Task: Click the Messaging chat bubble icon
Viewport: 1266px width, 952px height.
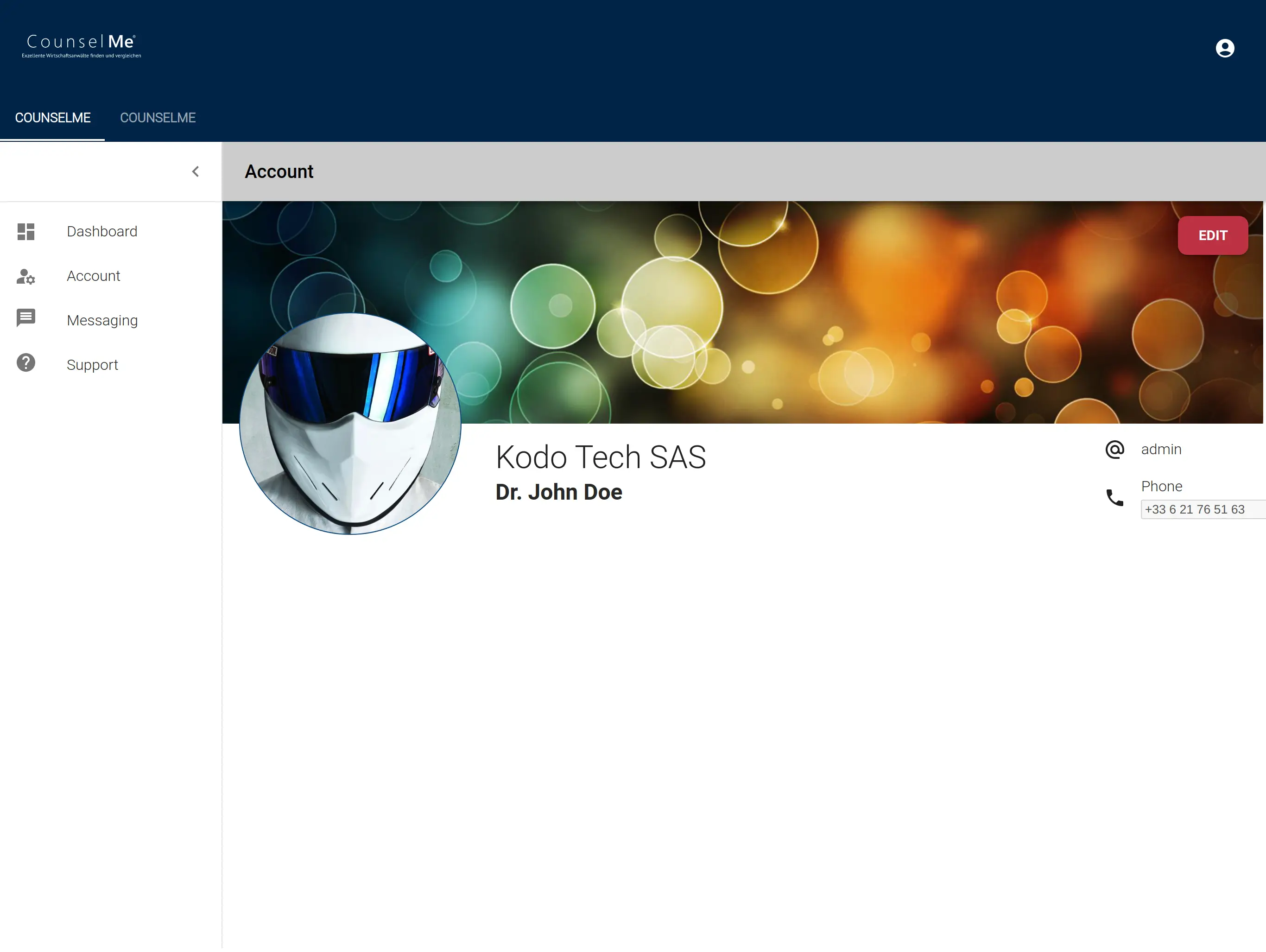Action: 26,318
